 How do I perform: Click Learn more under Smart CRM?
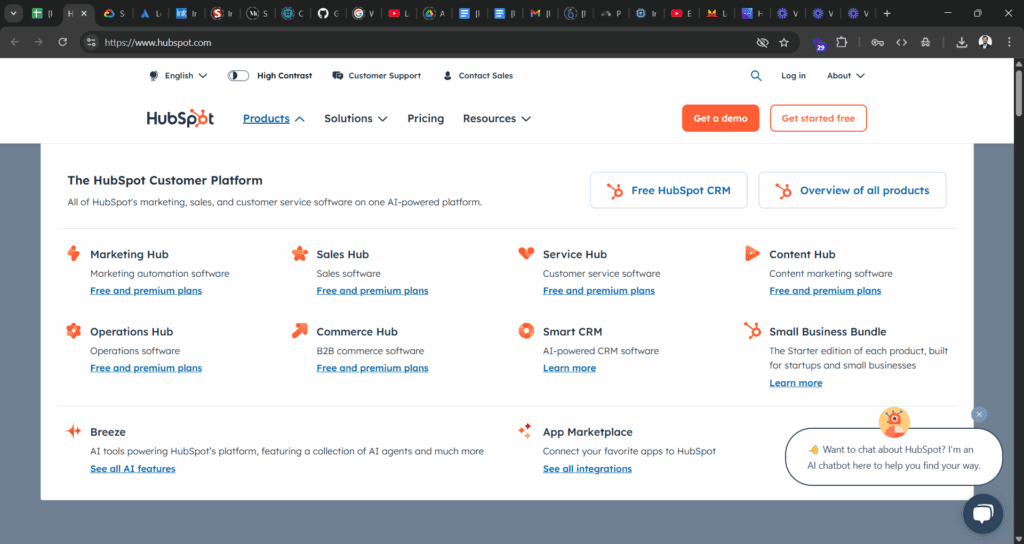click(x=569, y=368)
